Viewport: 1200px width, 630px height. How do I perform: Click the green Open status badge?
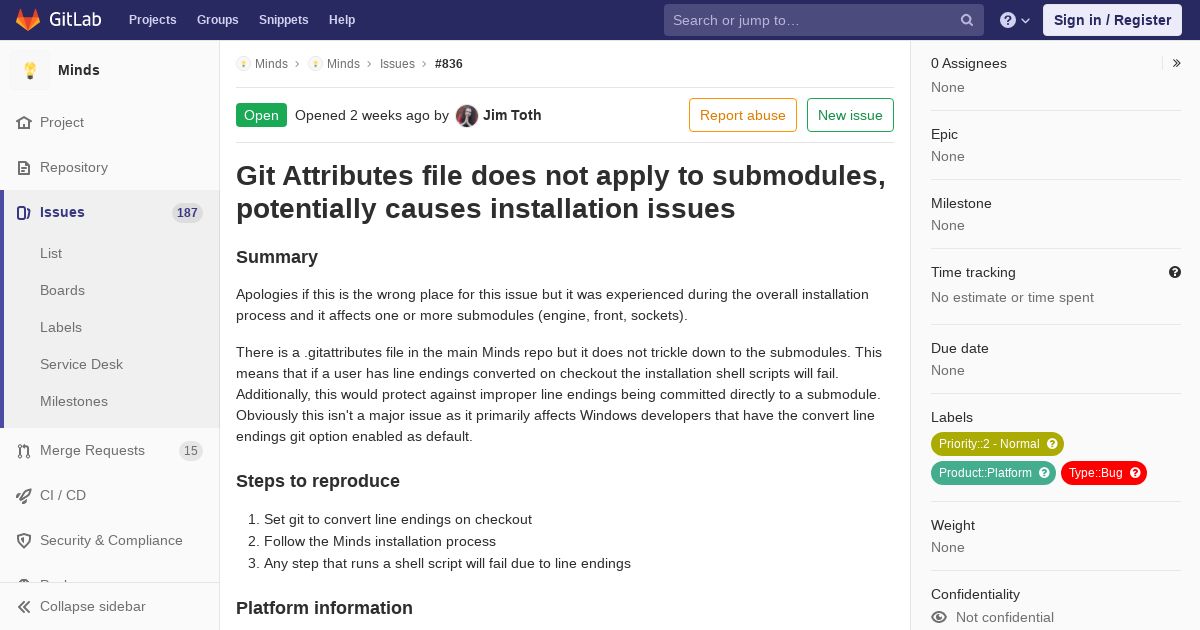click(261, 115)
